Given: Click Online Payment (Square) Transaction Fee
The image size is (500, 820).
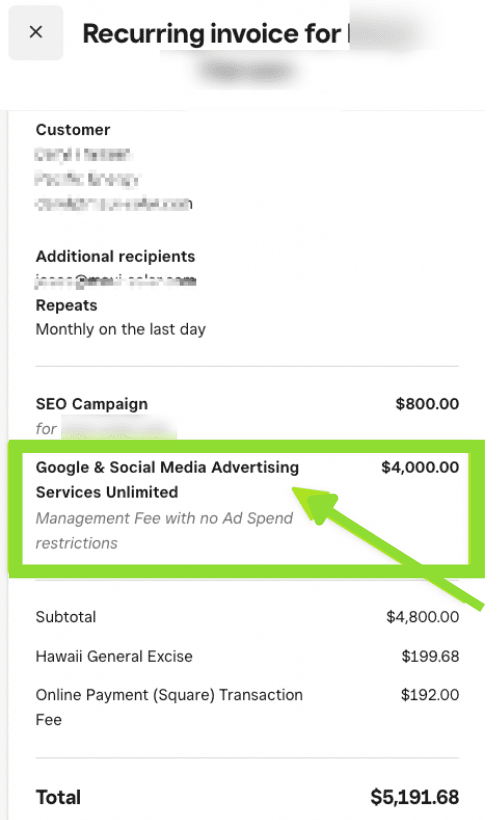Looking at the screenshot, I should [x=169, y=707].
